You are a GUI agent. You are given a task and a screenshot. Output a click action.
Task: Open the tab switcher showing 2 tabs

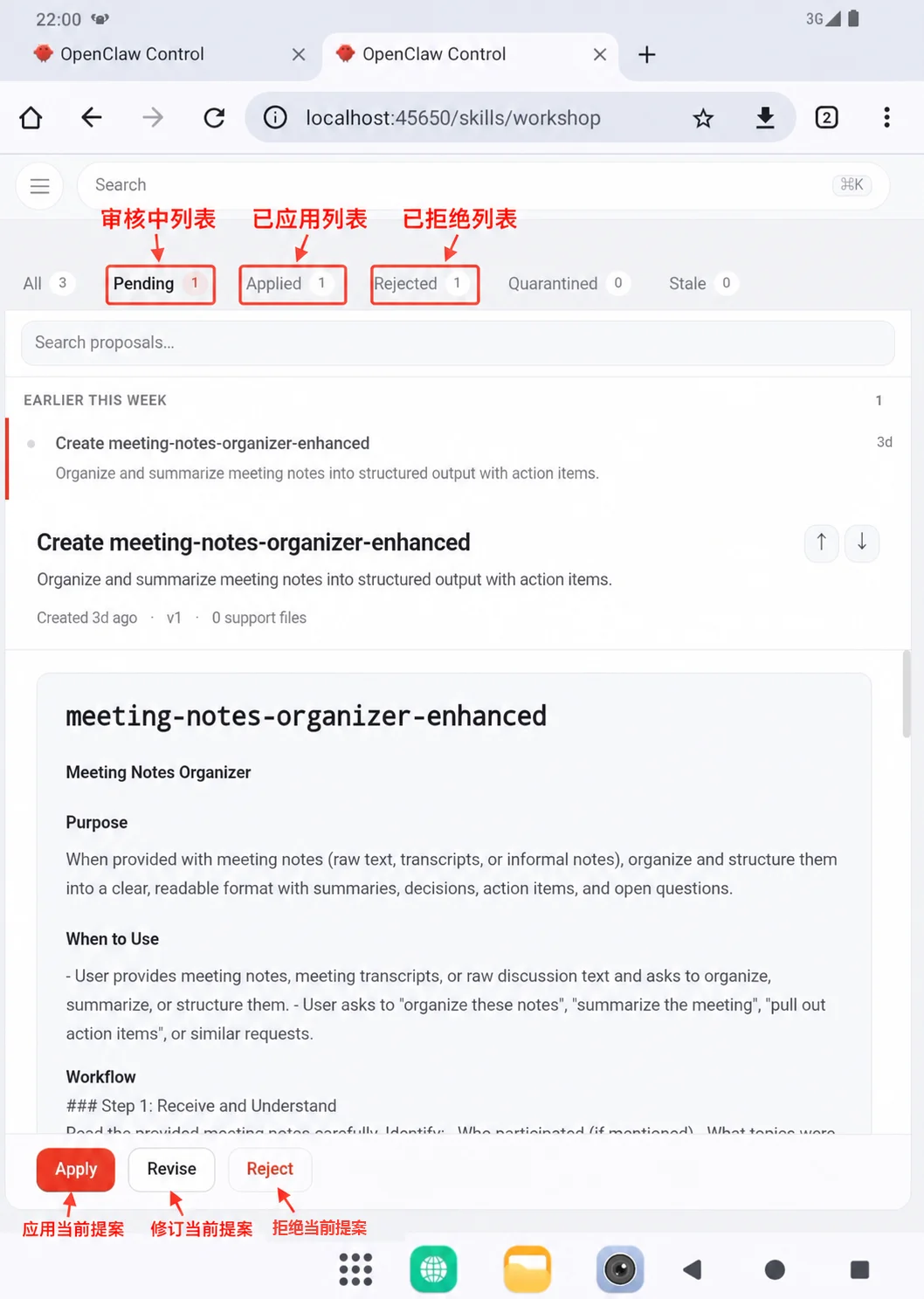pyautogui.click(x=826, y=118)
